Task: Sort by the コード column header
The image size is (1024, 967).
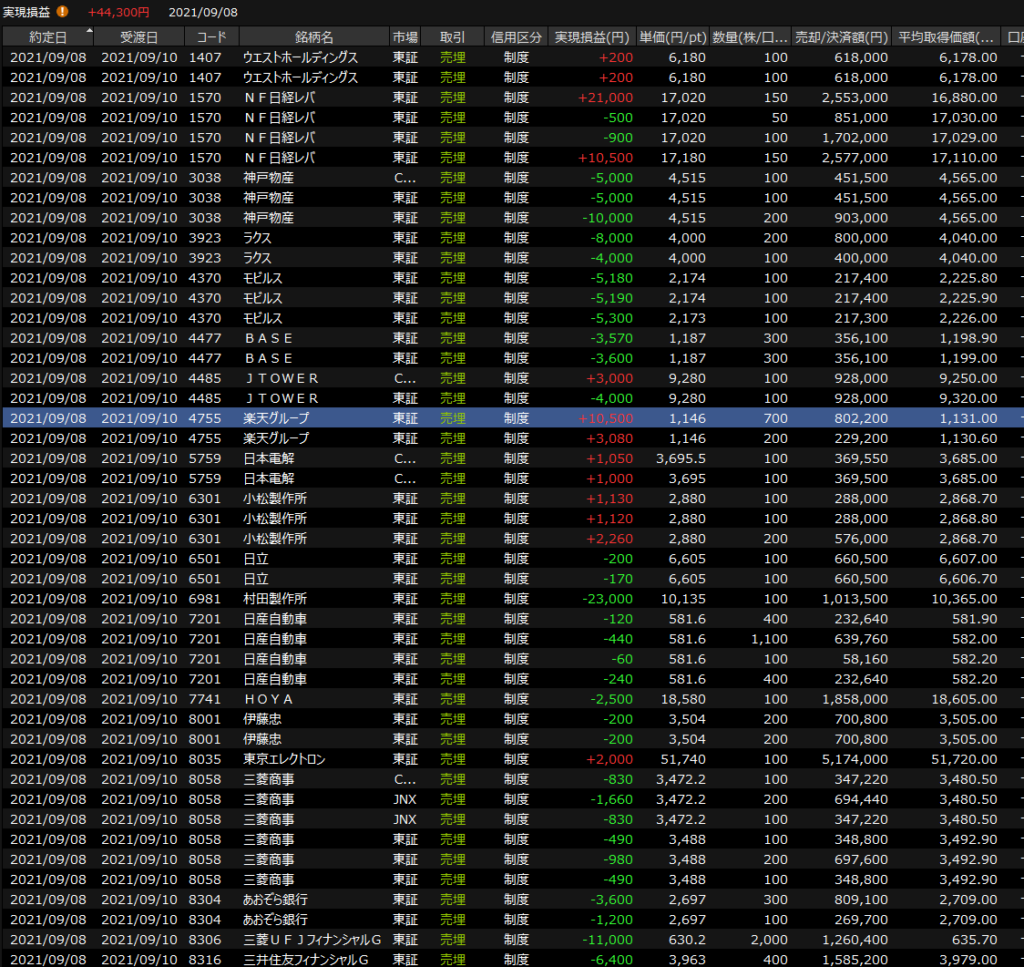Action: (x=211, y=37)
